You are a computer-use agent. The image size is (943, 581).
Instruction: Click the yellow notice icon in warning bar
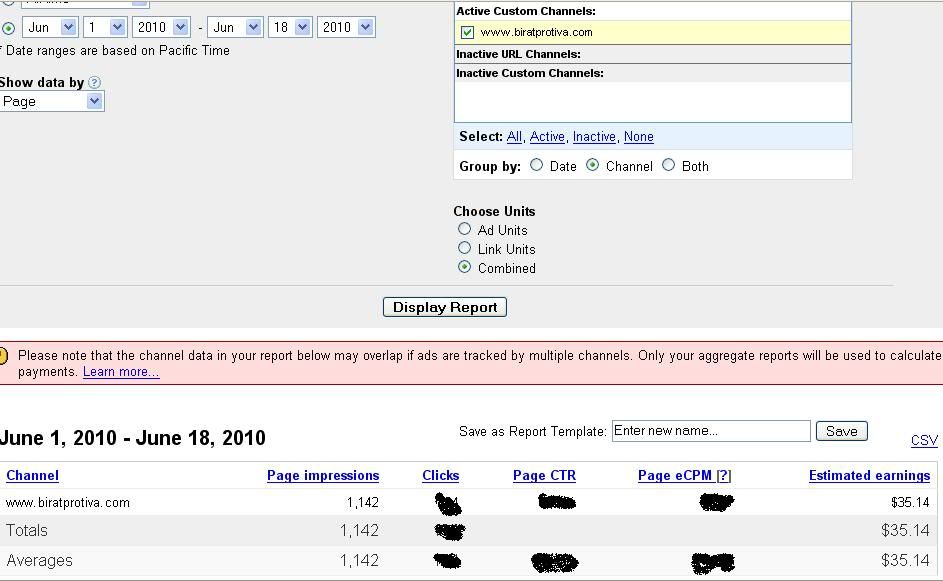pos(3,356)
